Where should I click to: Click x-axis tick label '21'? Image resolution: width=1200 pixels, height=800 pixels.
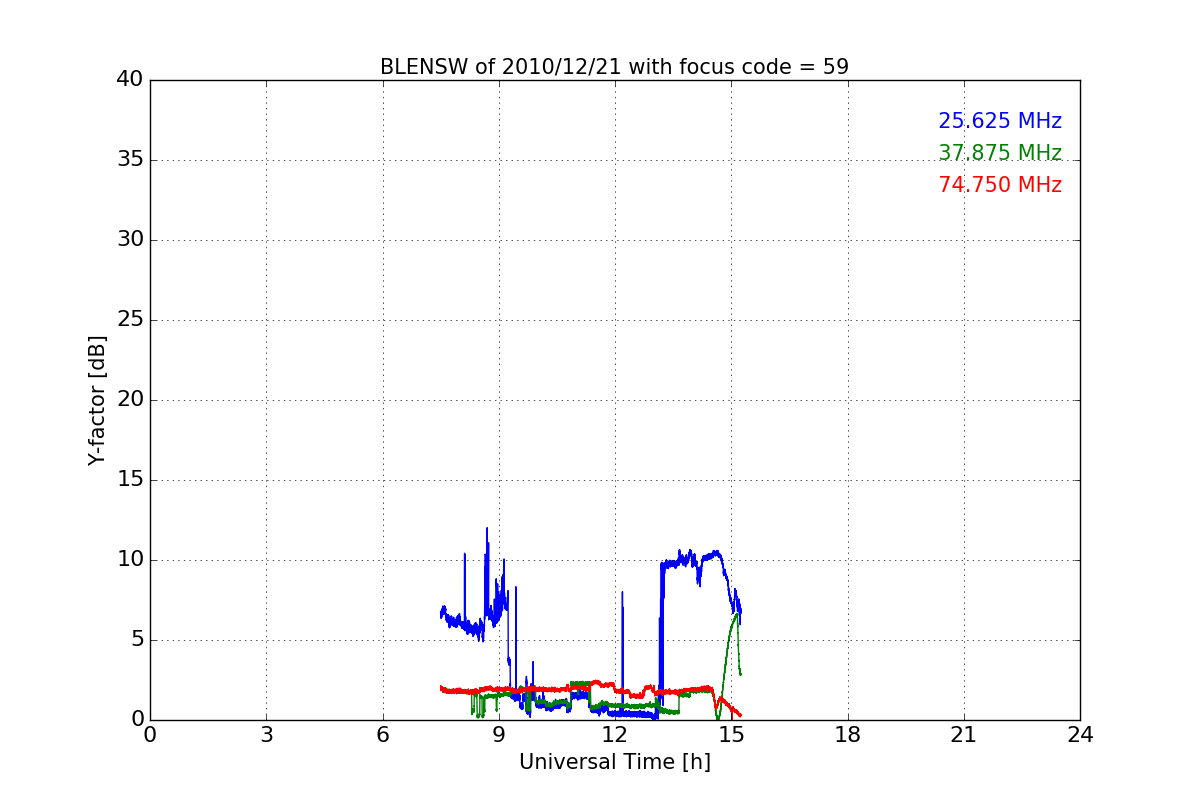tap(964, 735)
